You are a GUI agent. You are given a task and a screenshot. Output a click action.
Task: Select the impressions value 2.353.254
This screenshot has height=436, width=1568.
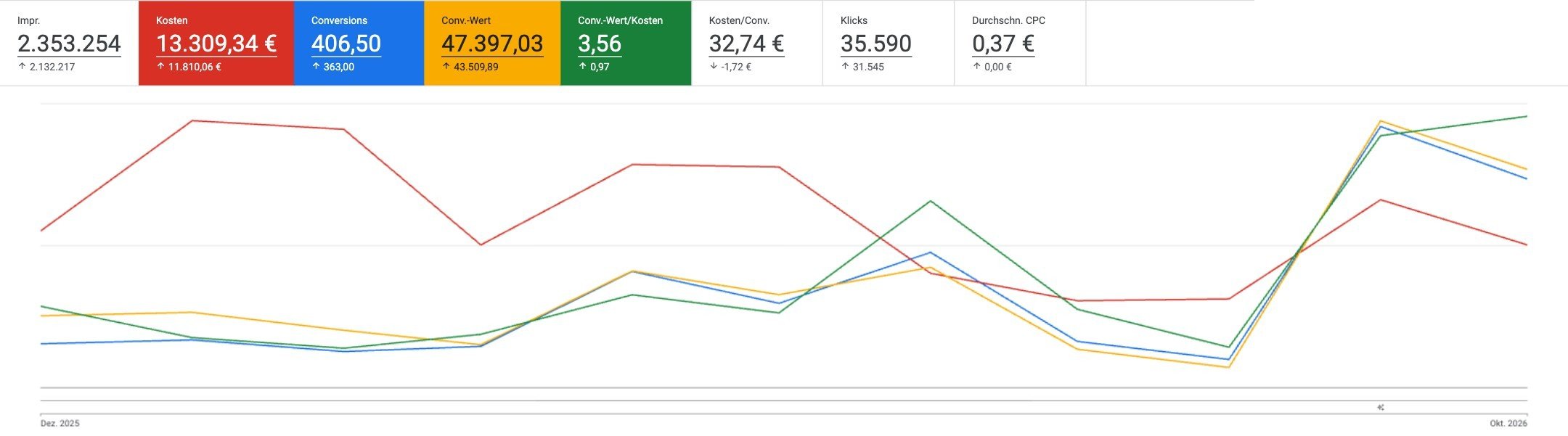pos(69,44)
